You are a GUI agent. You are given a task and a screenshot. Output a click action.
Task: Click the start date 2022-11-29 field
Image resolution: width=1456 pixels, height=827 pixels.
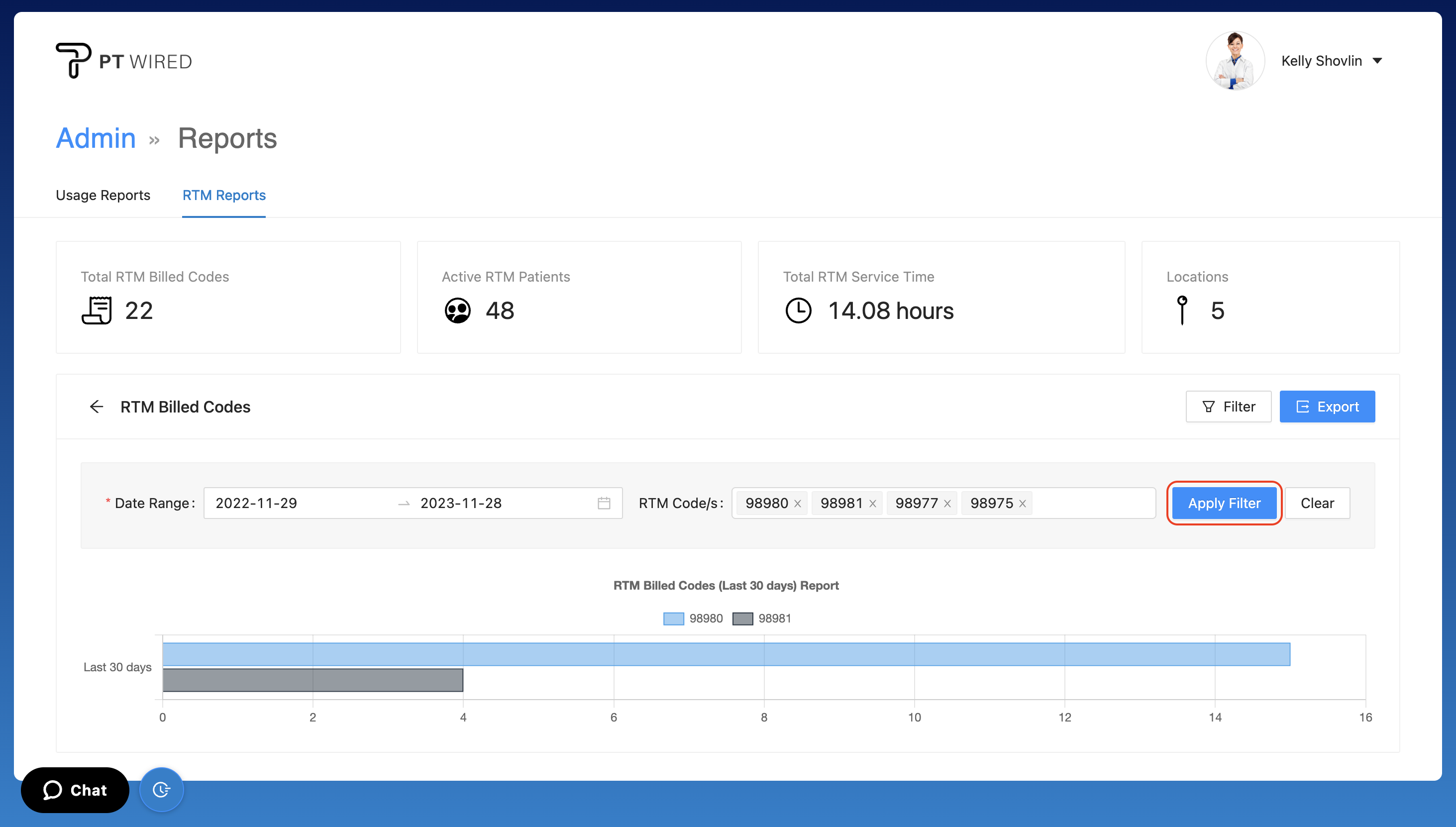[x=257, y=503]
